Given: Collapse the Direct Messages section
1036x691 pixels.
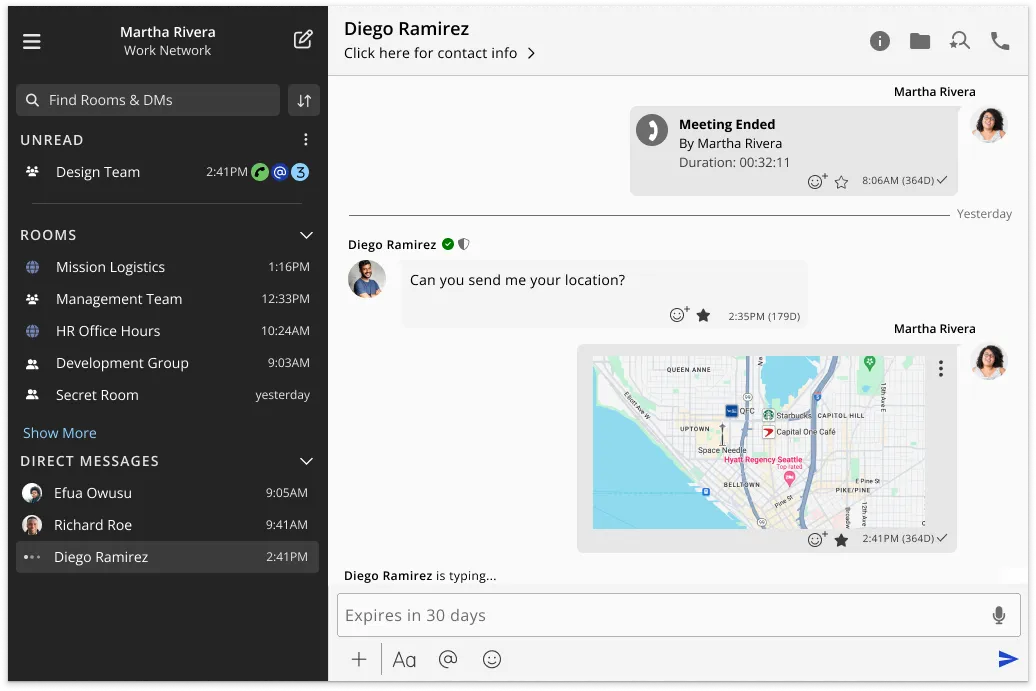Looking at the screenshot, I should (x=307, y=461).
